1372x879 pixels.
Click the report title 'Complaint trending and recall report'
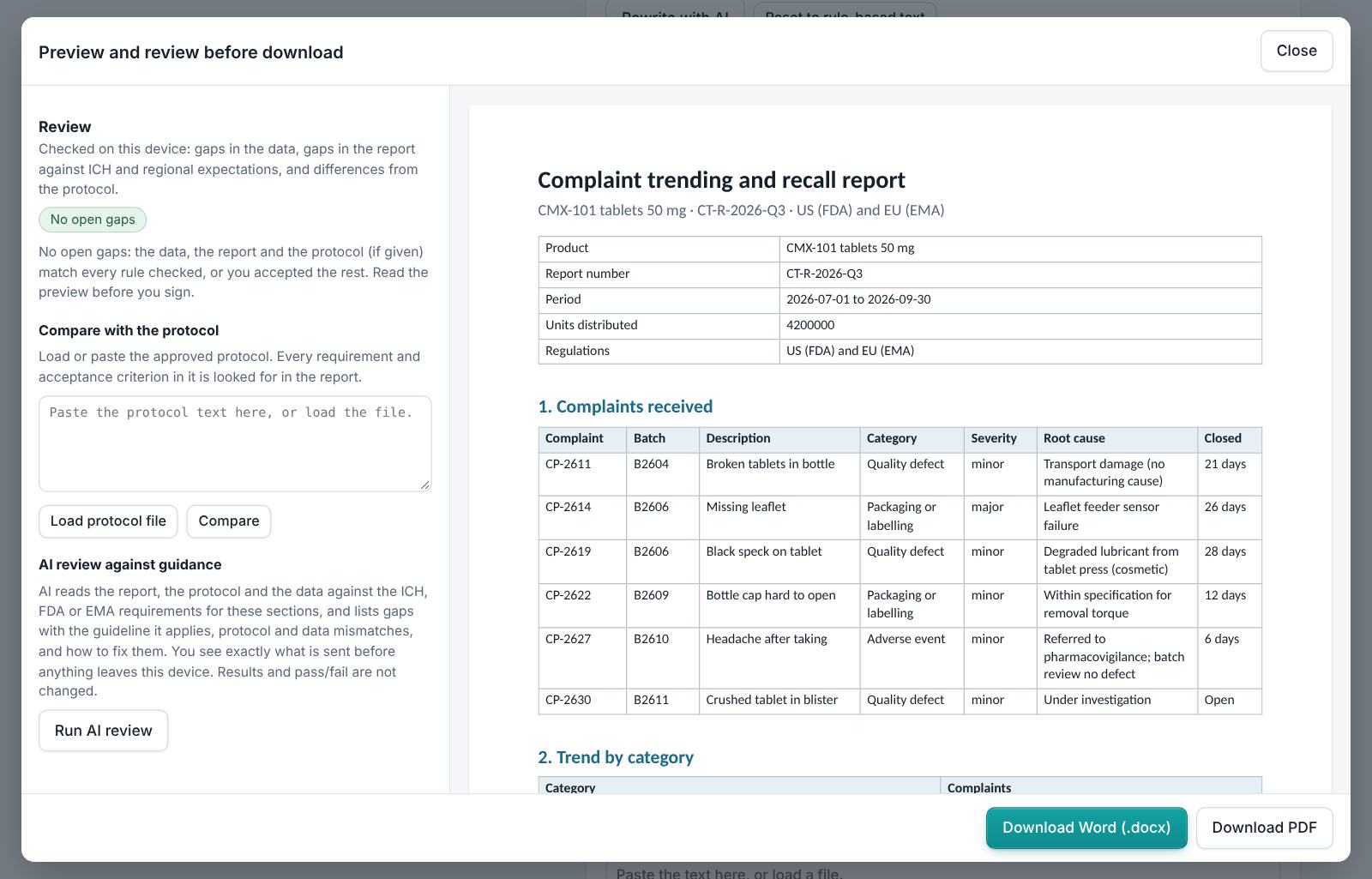(721, 180)
